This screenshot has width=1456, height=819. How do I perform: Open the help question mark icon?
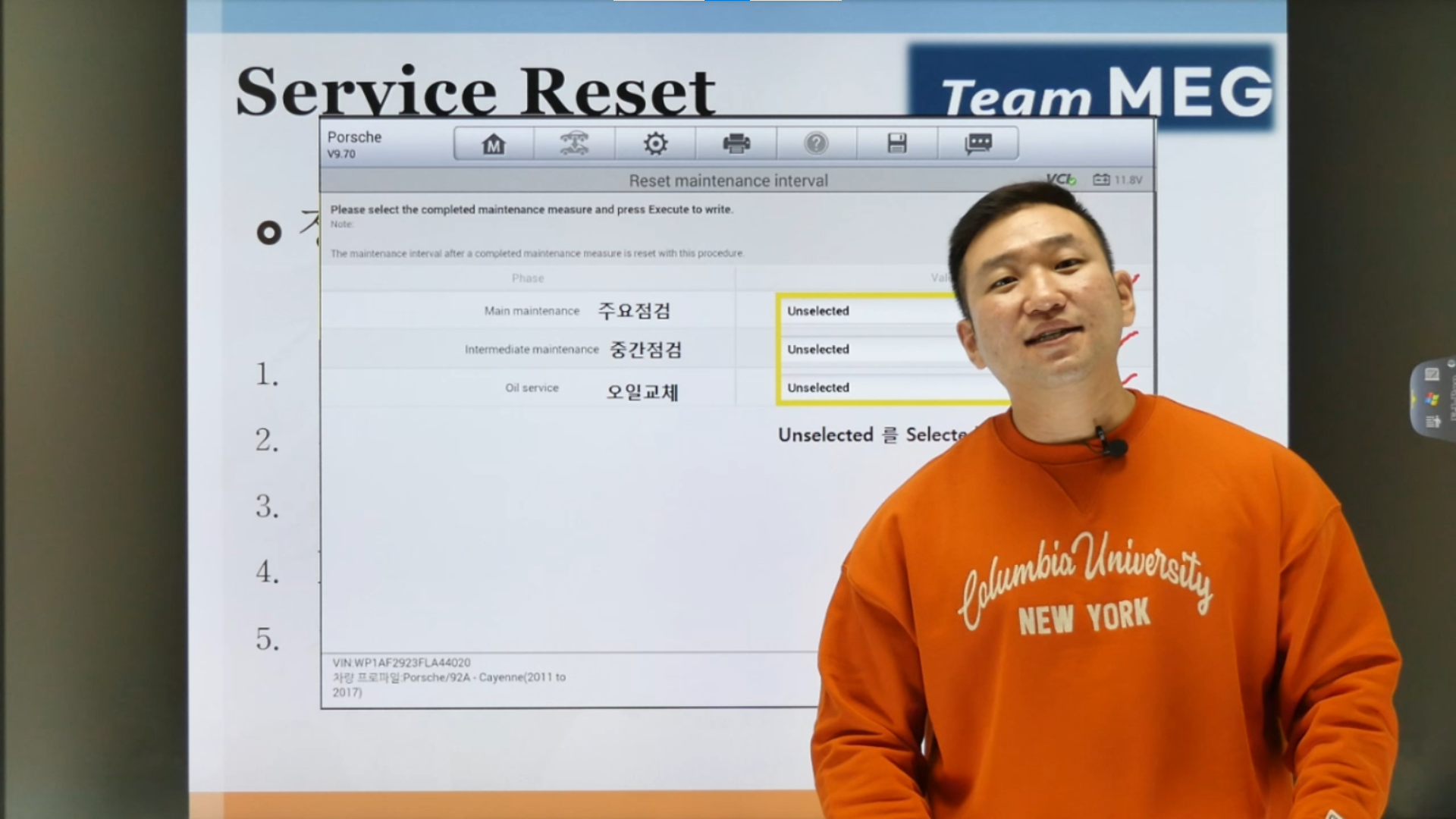[x=817, y=143]
